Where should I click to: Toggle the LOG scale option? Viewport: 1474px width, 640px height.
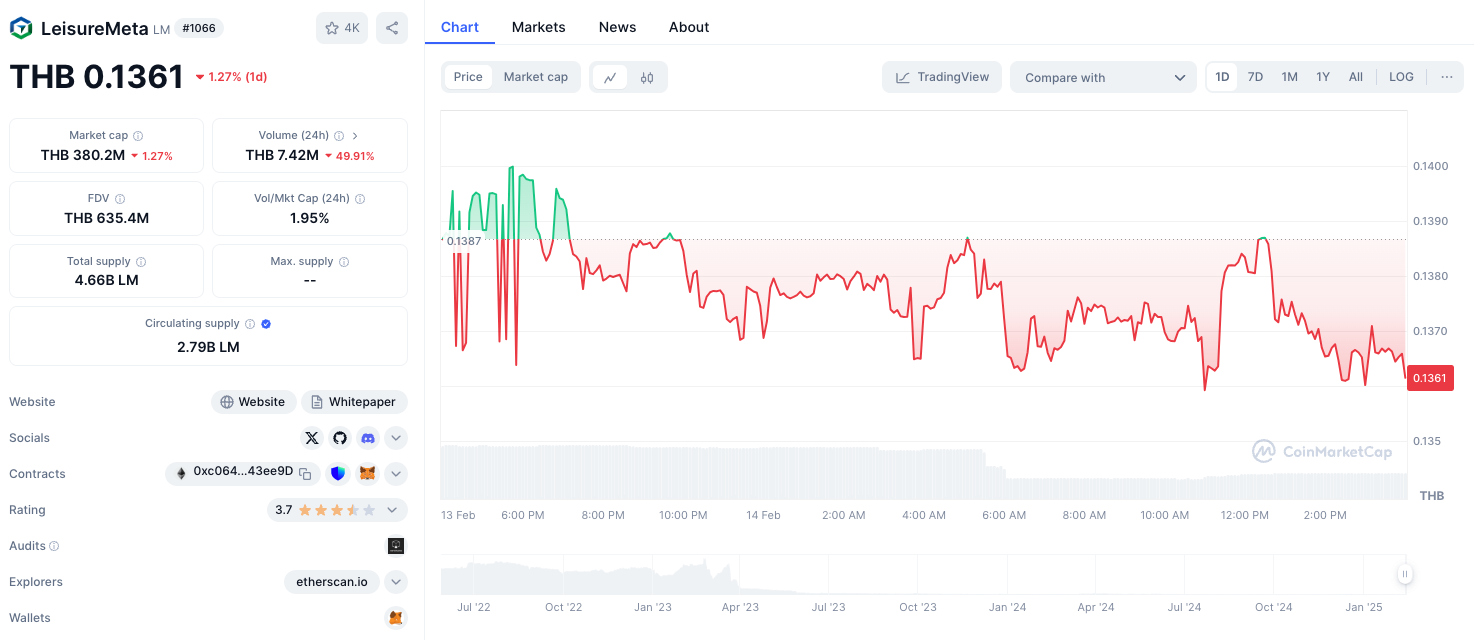click(1401, 77)
